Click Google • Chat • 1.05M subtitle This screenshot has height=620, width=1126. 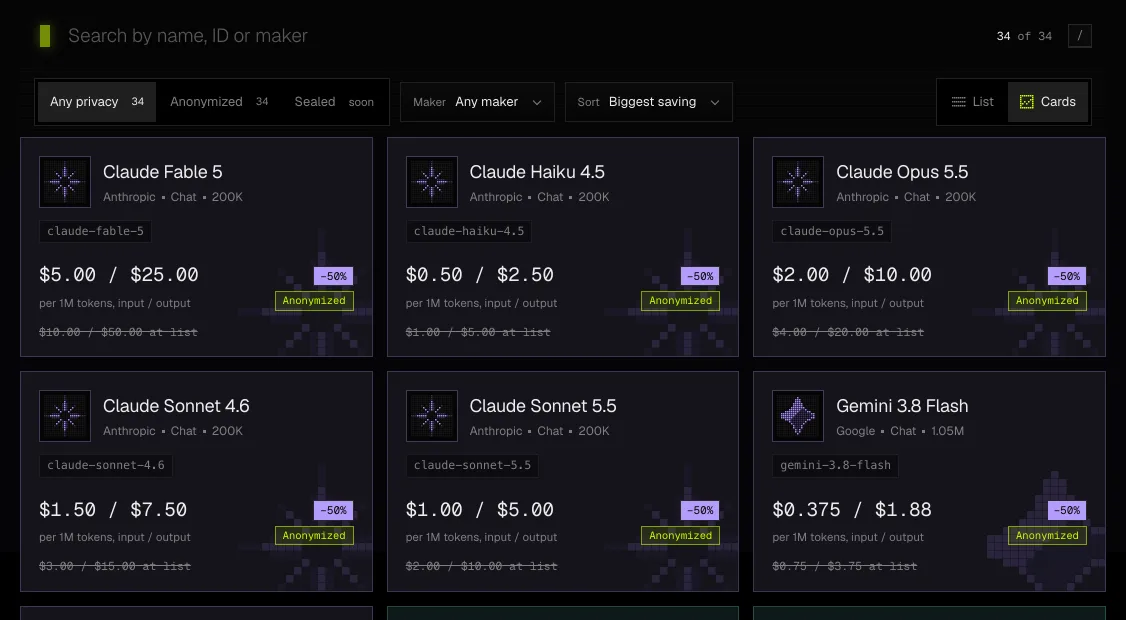[x=900, y=431]
